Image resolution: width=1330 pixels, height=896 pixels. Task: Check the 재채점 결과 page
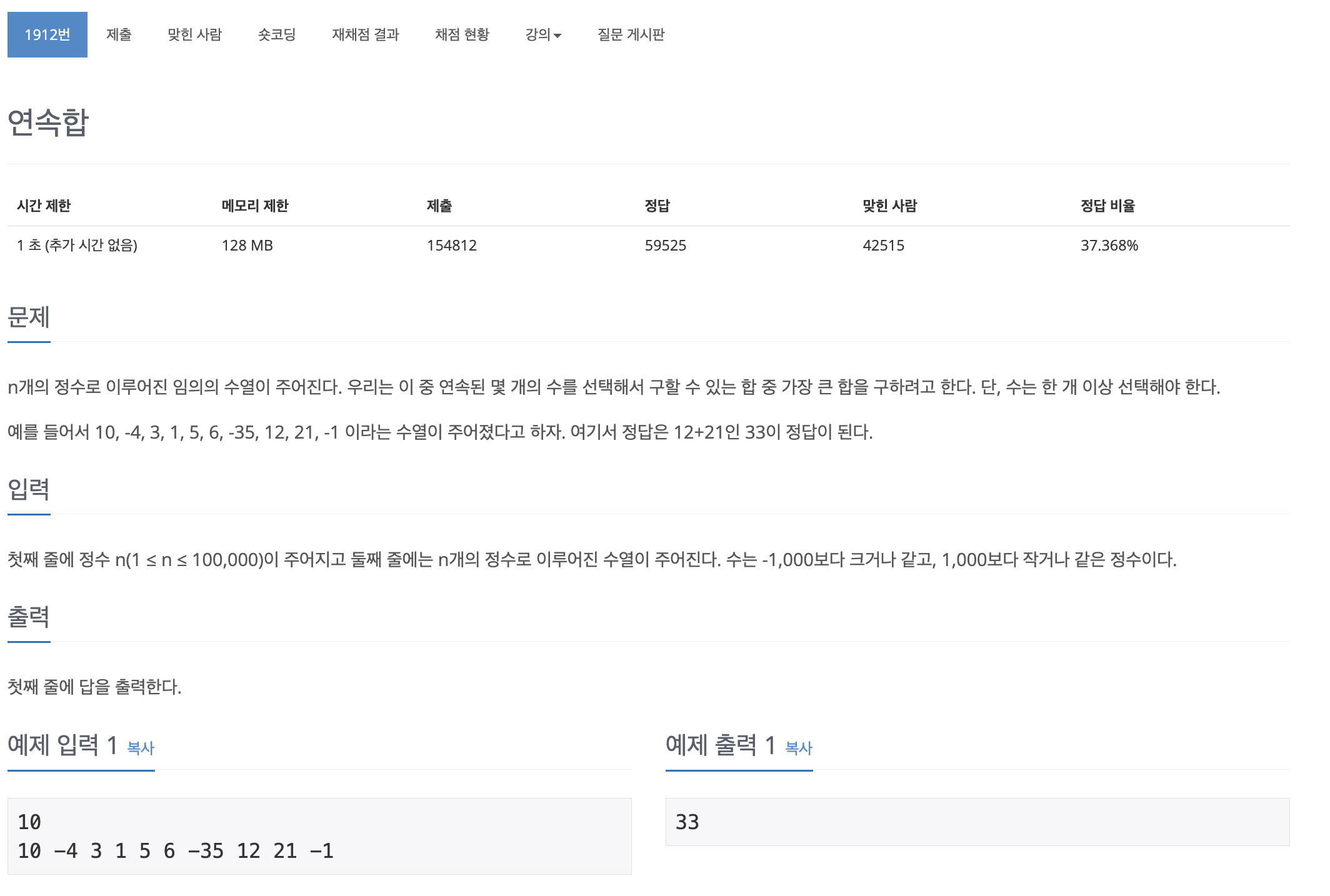coord(365,35)
